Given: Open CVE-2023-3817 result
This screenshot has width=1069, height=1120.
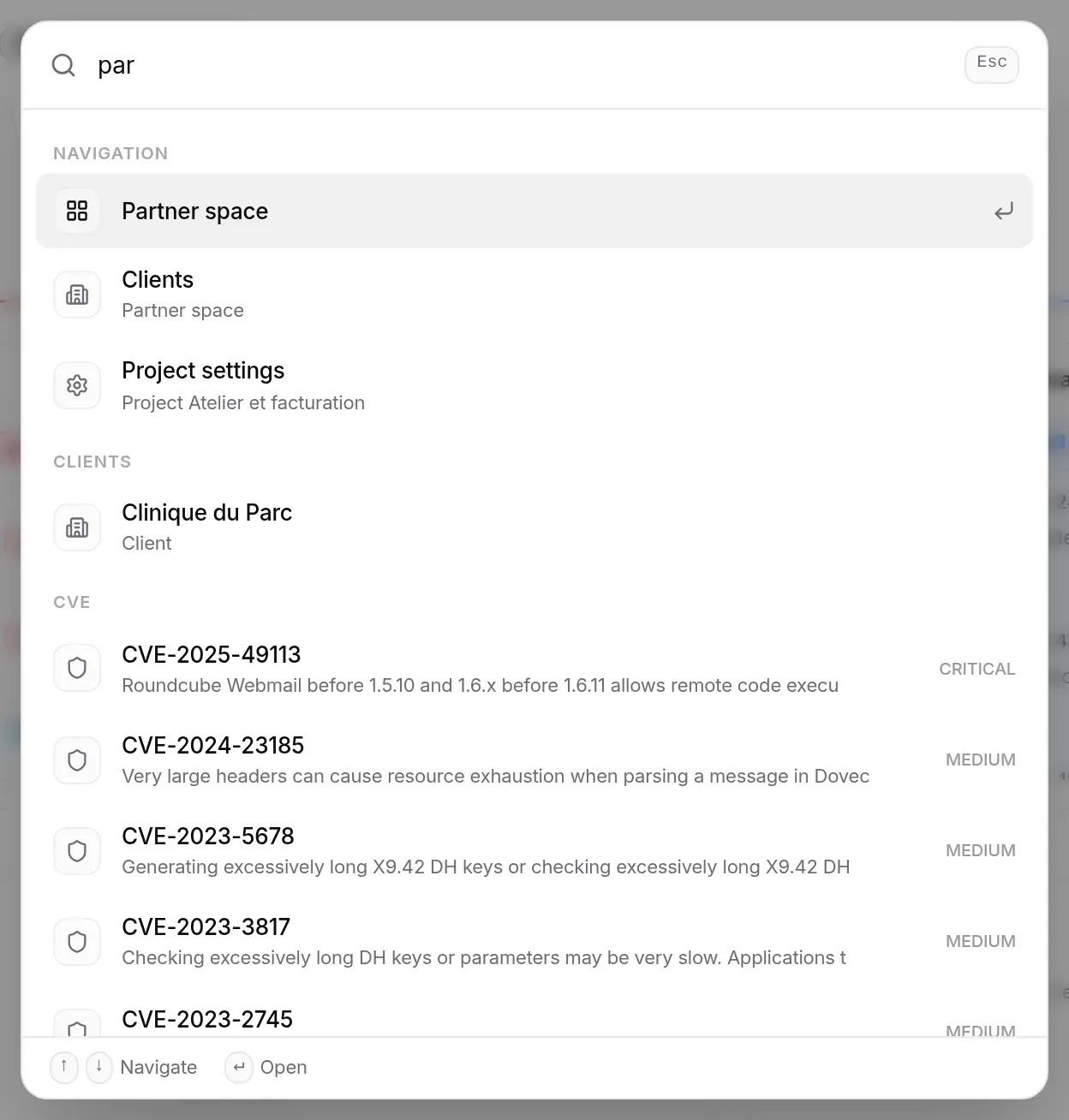Looking at the screenshot, I should [534, 941].
